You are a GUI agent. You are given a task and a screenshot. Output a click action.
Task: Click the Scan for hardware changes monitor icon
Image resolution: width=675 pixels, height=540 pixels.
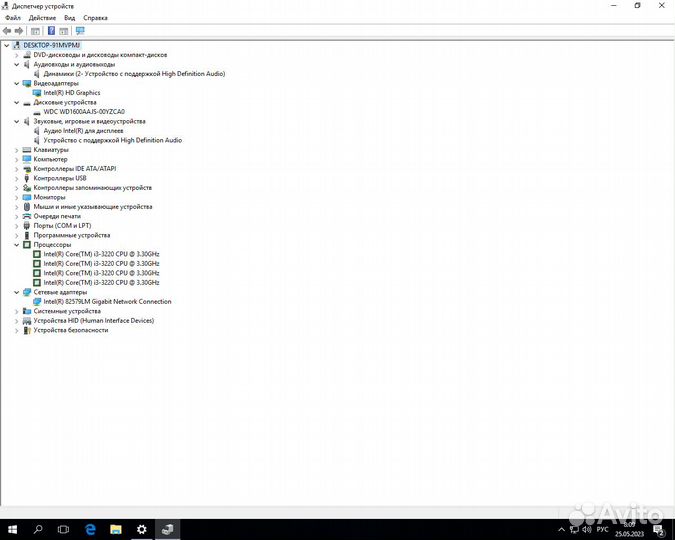click(80, 31)
